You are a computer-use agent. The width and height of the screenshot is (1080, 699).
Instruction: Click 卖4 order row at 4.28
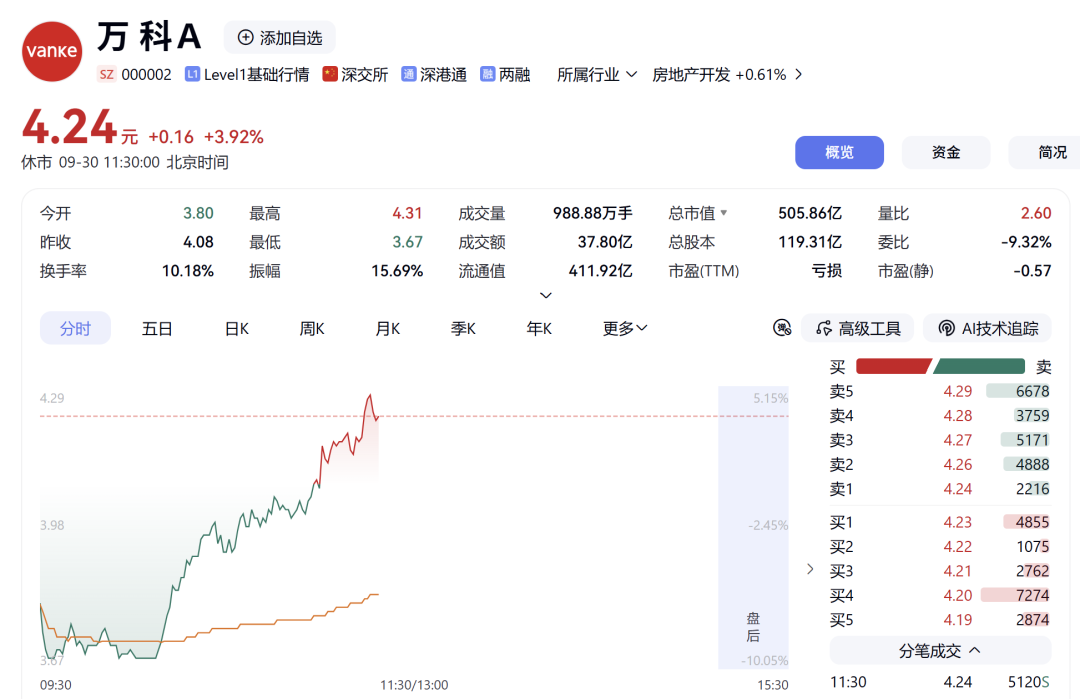(x=939, y=415)
